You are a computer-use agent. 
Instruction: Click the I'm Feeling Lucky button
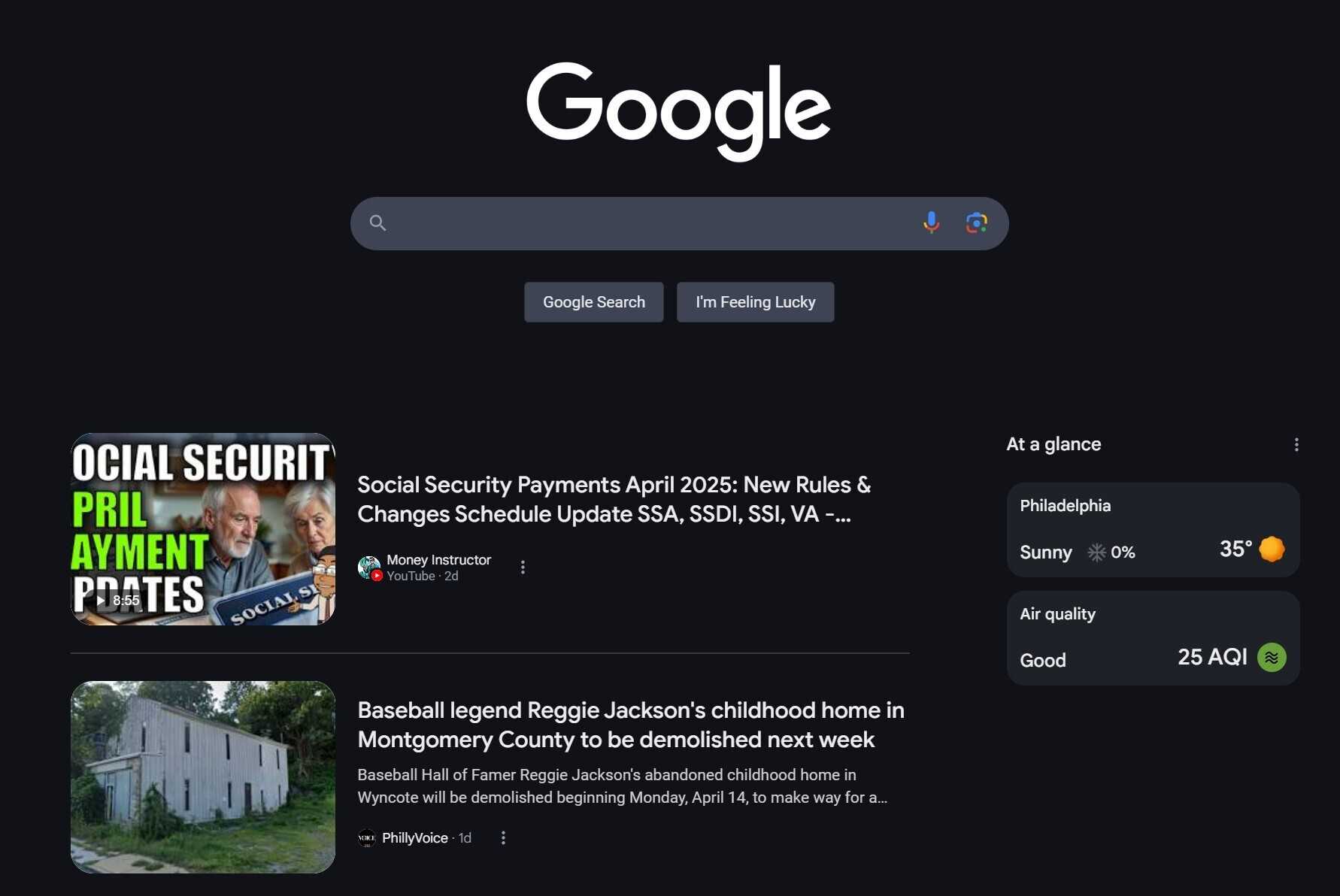pos(755,302)
